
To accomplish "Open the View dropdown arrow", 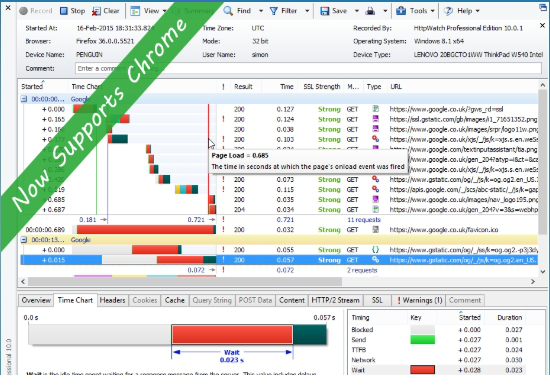I will coord(164,11).
